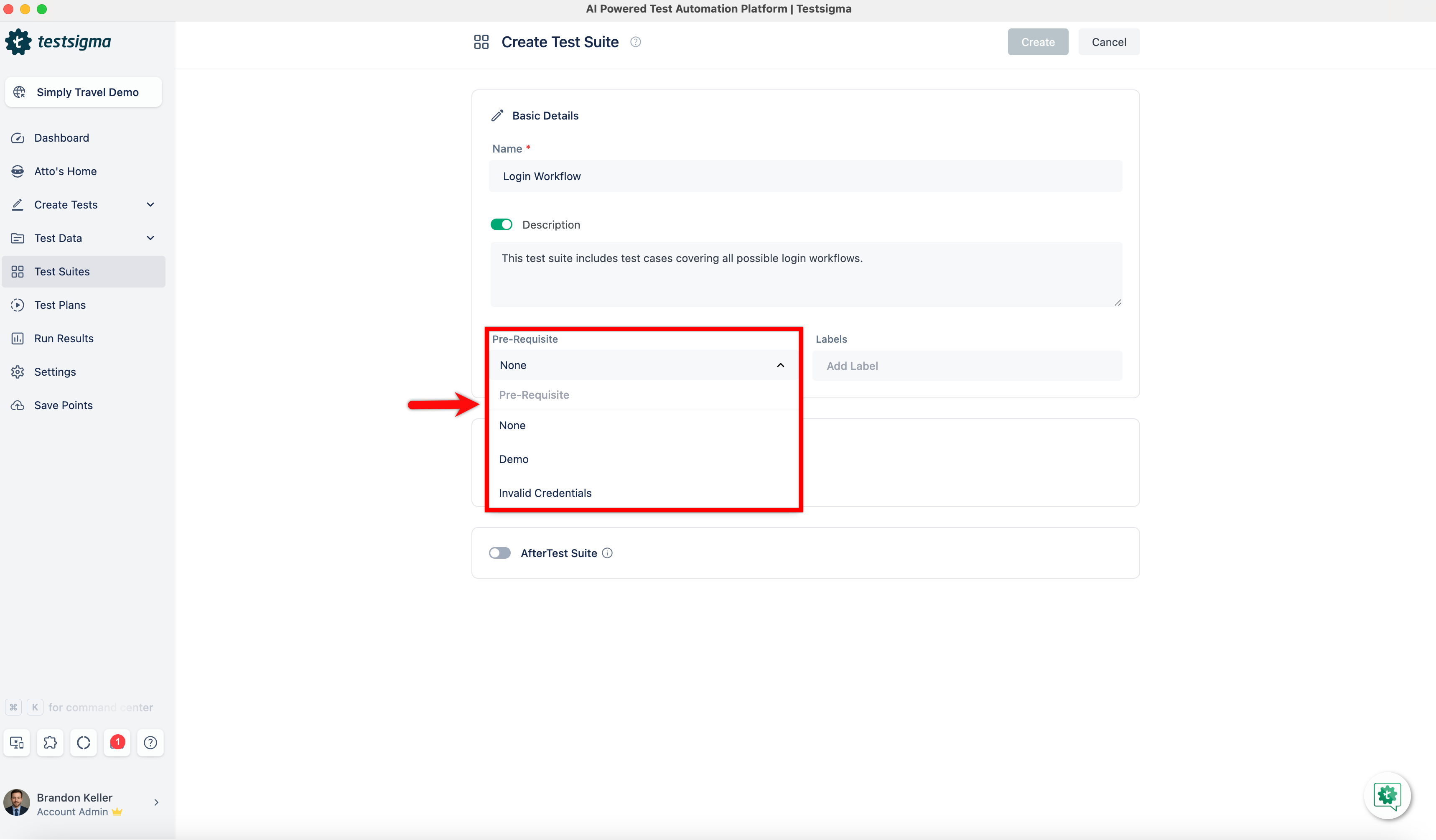Viewport: 1436px width, 840px height.
Task: Click the circular sync status icon
Action: coord(84,743)
